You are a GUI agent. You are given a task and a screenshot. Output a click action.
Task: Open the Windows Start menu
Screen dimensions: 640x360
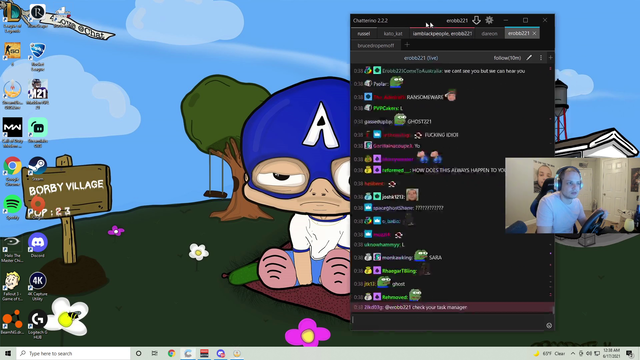click(8, 353)
